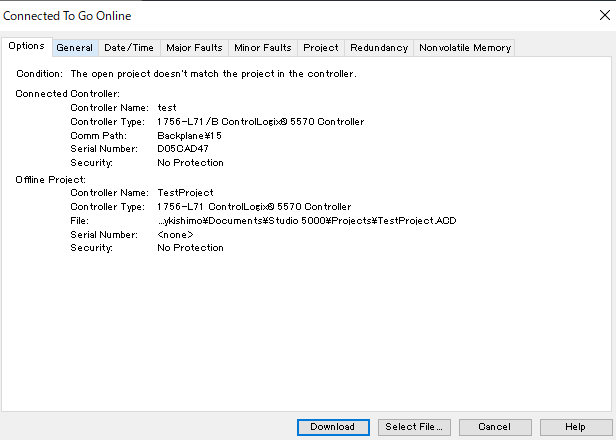Click the offline controller name TestProject
This screenshot has width=616, height=440.
click(185, 192)
